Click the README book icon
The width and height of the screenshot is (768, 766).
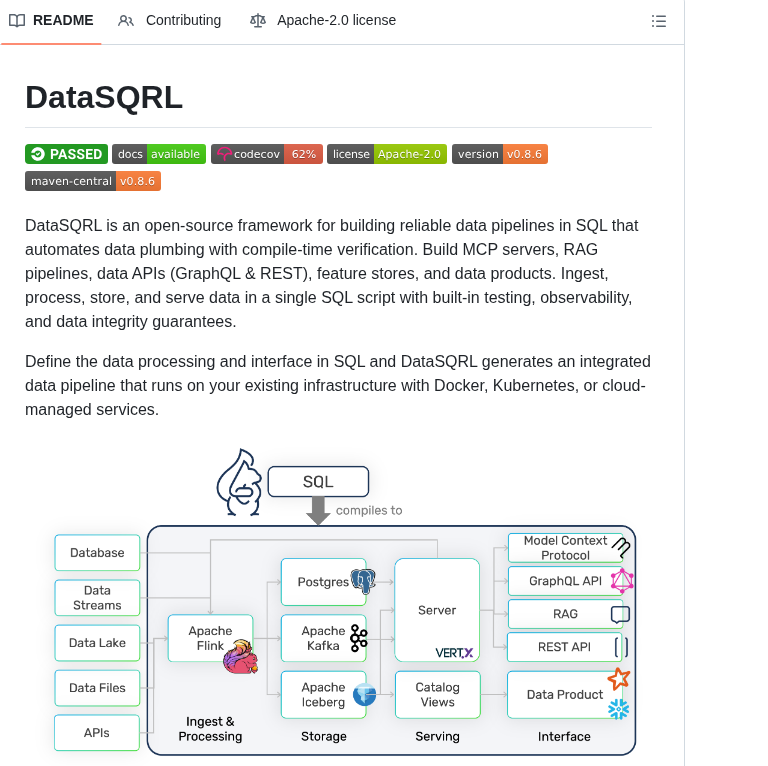[17, 21]
